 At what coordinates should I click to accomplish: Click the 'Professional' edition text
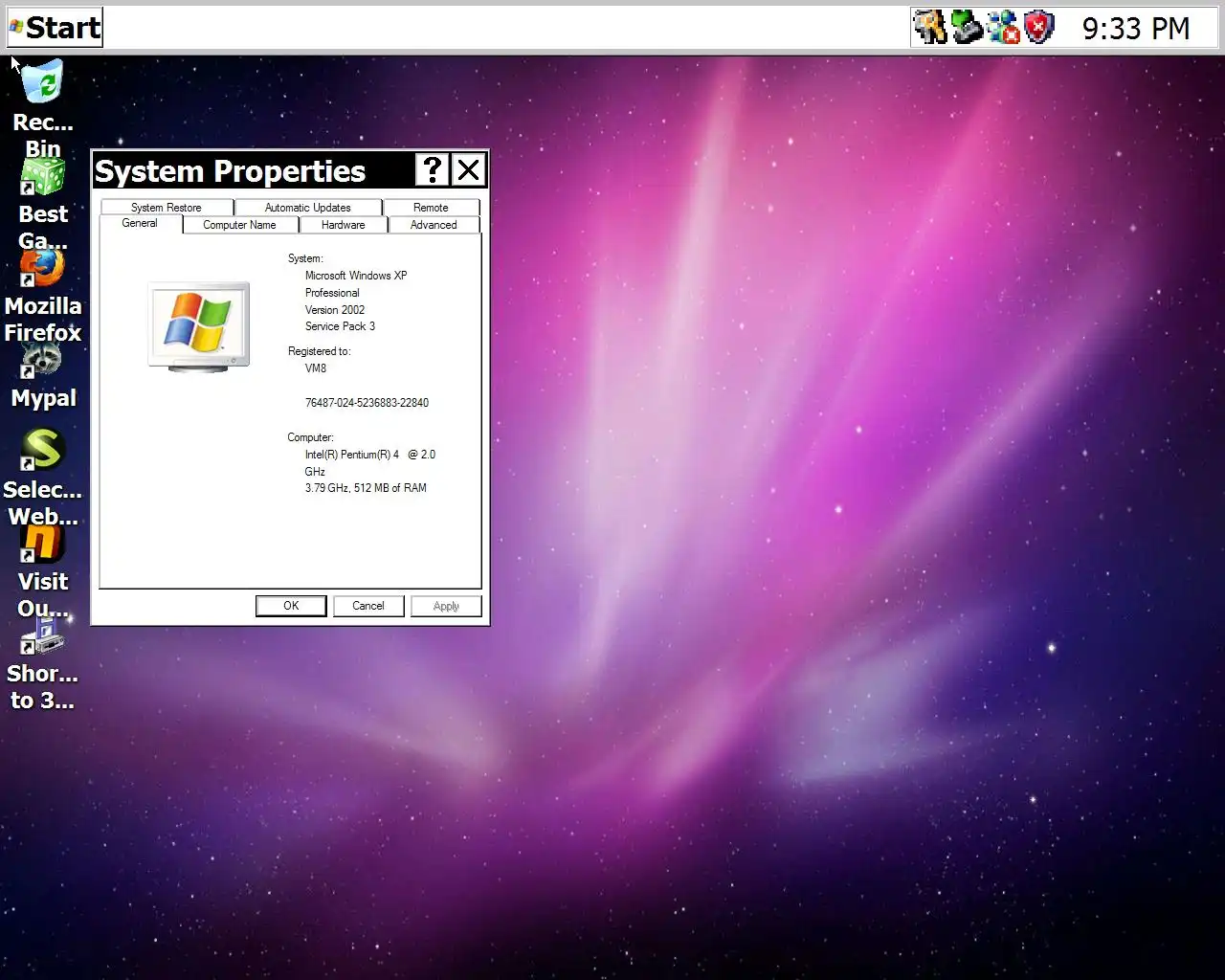332,293
